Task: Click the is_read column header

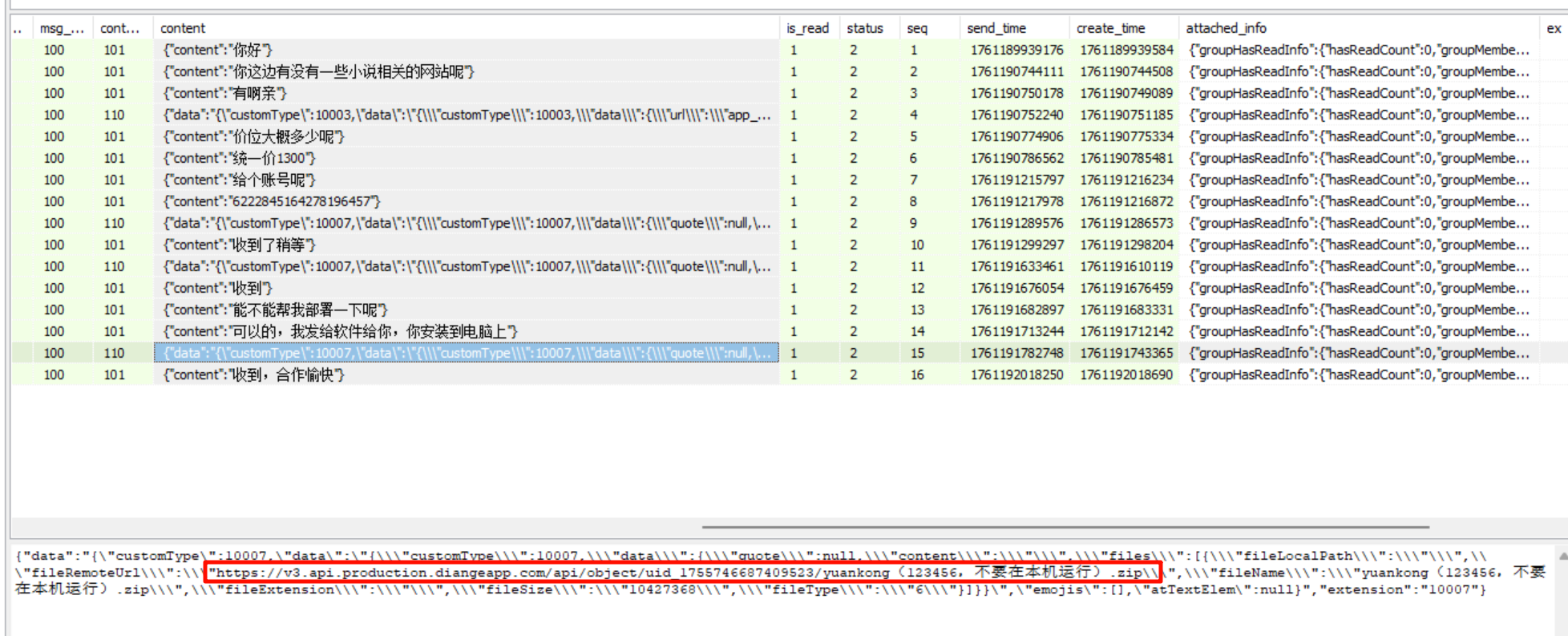Action: [807, 28]
